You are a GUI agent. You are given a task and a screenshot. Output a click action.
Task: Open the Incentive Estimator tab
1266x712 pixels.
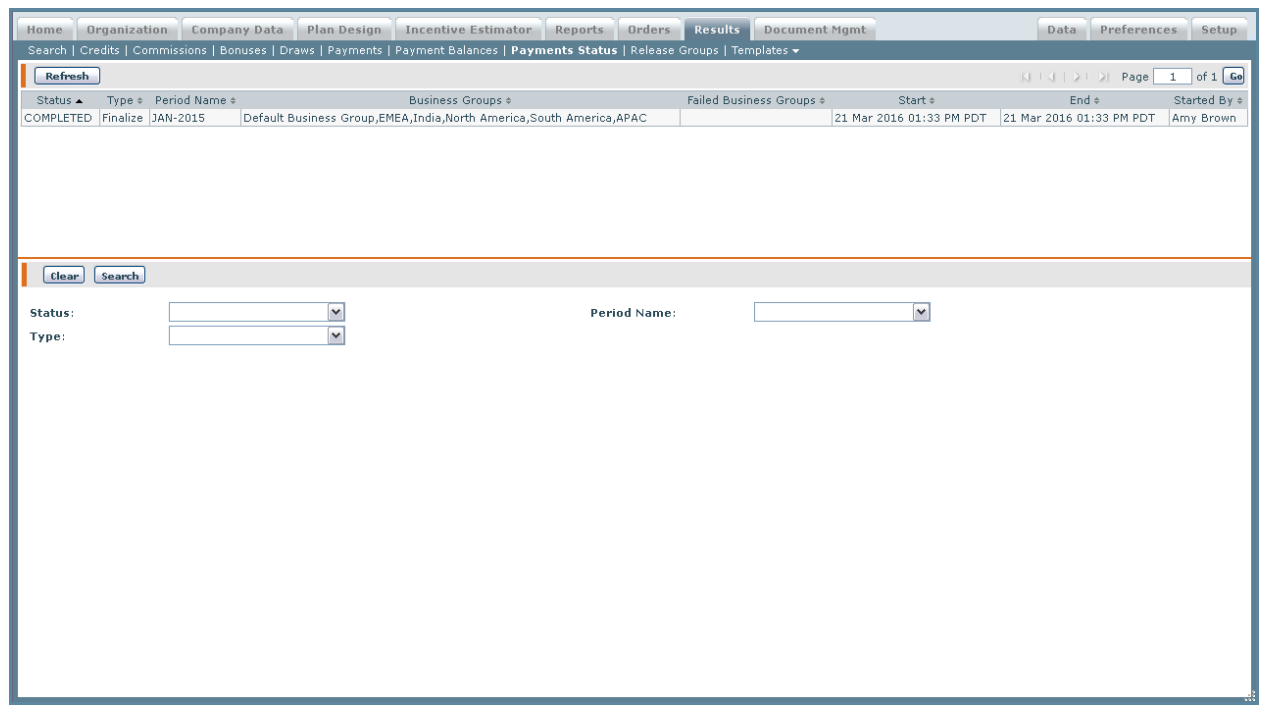point(468,30)
